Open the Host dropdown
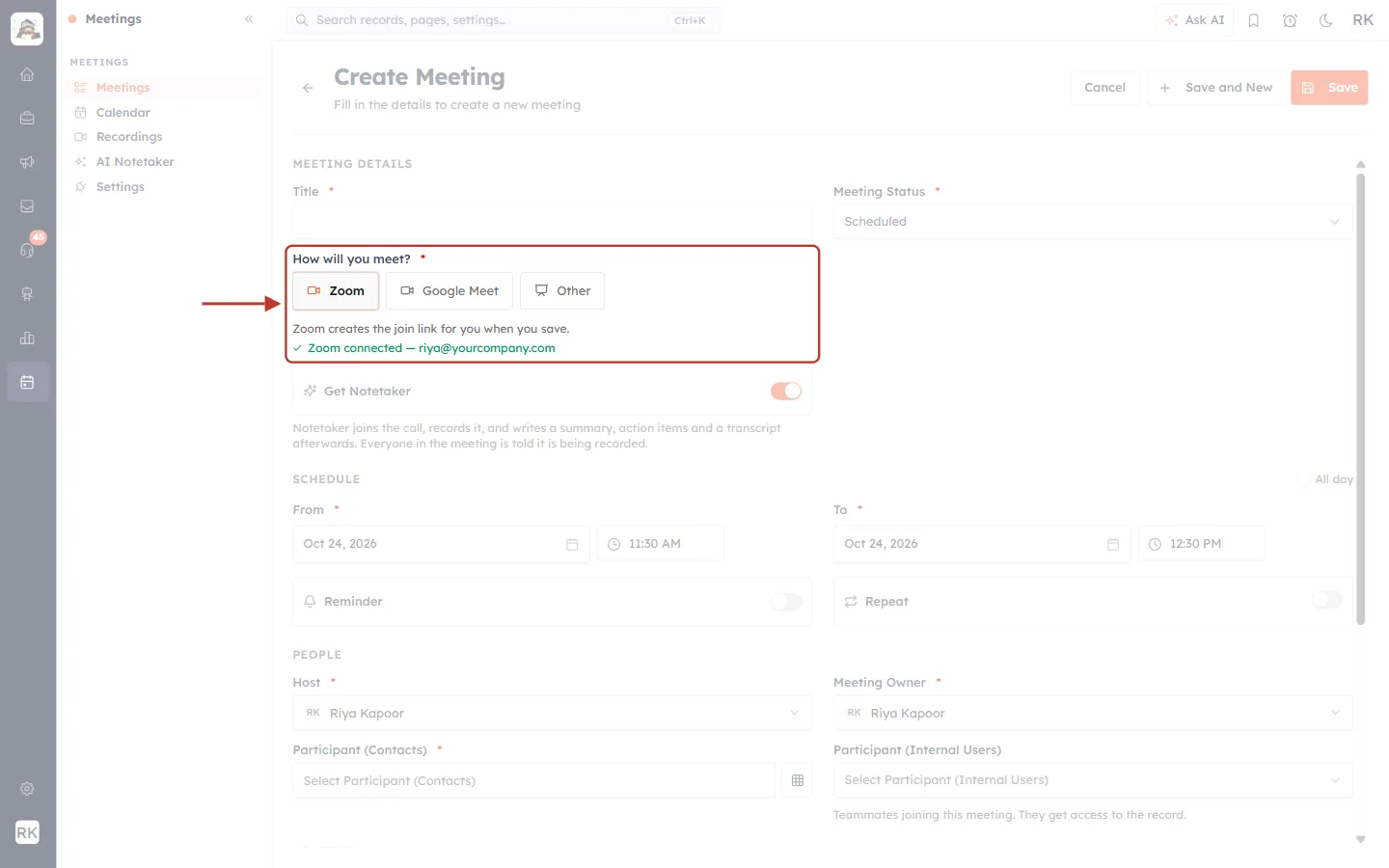The height and width of the screenshot is (868, 1389). 553,714
